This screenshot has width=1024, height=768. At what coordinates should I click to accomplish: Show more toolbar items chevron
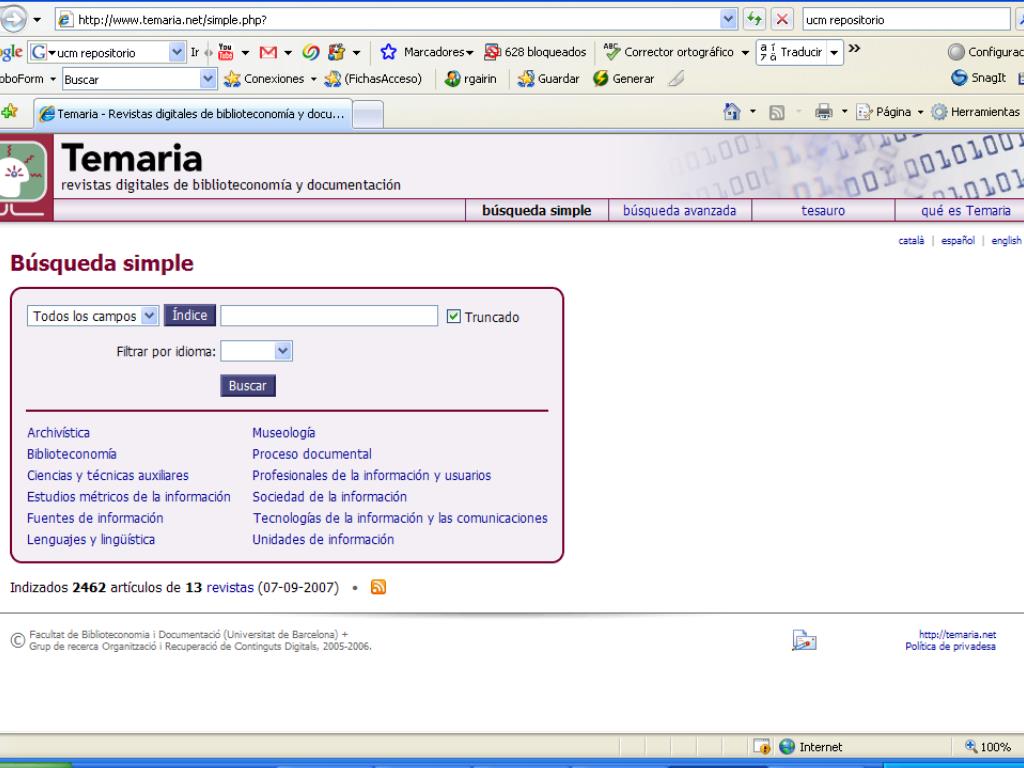pyautogui.click(x=854, y=48)
